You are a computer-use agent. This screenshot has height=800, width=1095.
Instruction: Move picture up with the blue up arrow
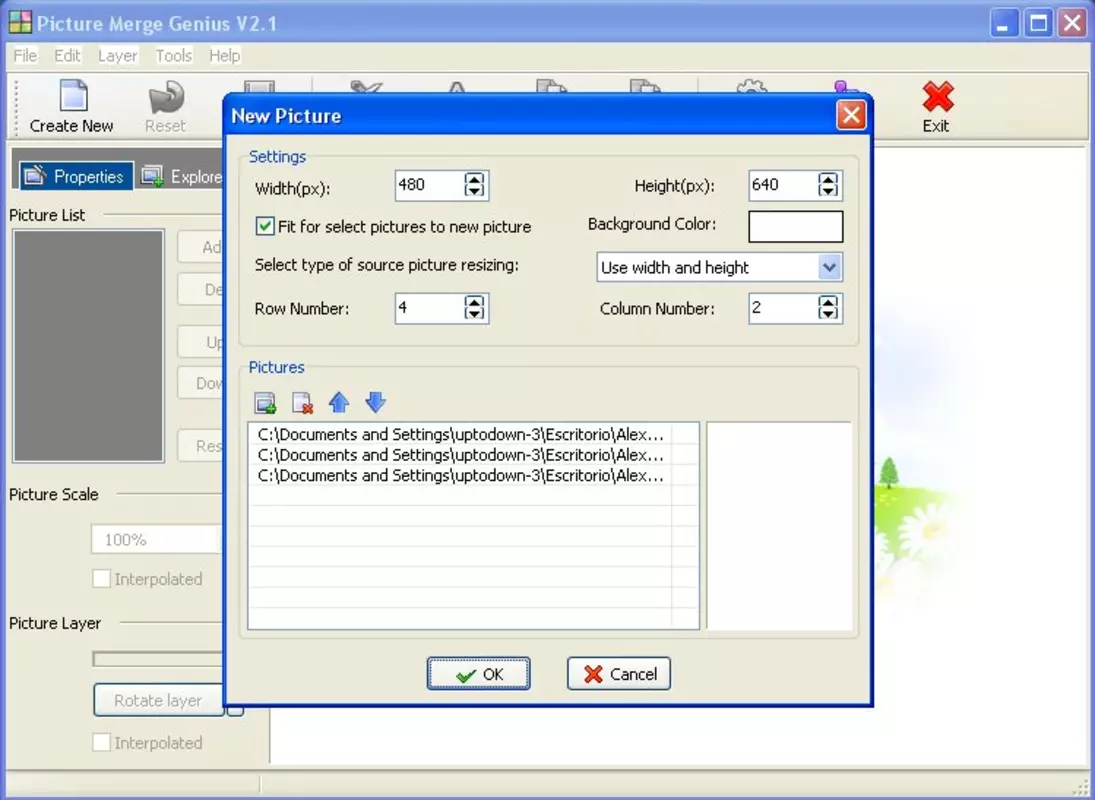pyautogui.click(x=339, y=402)
